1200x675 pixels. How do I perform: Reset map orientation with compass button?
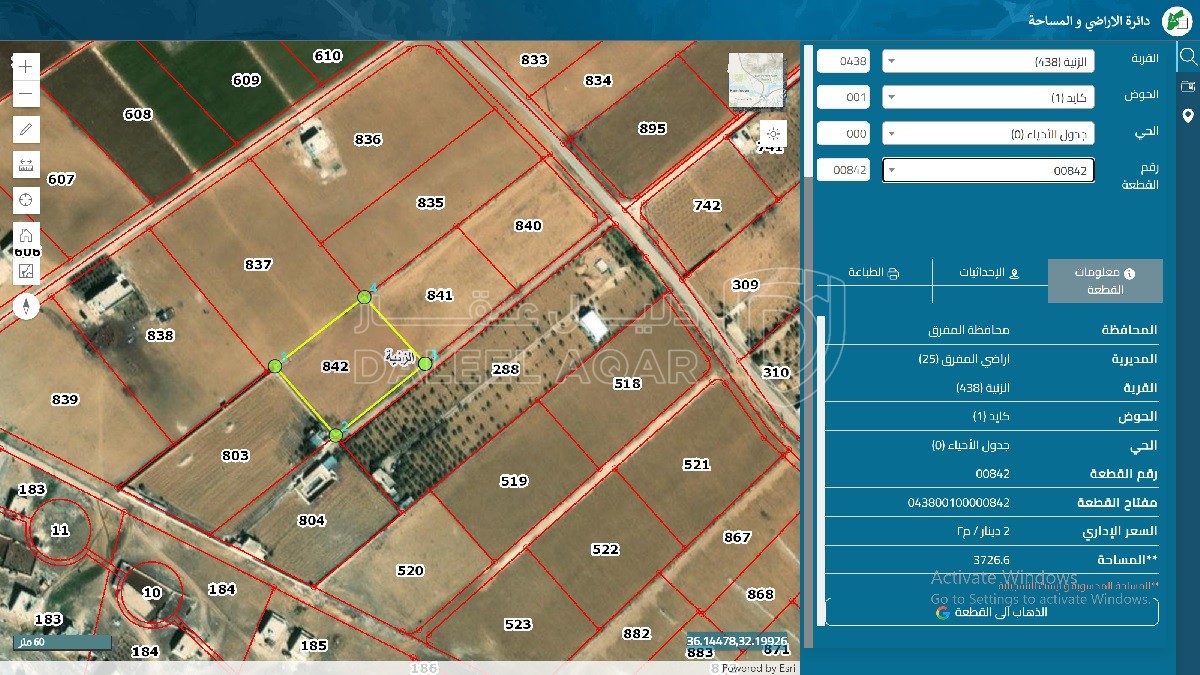point(26,305)
